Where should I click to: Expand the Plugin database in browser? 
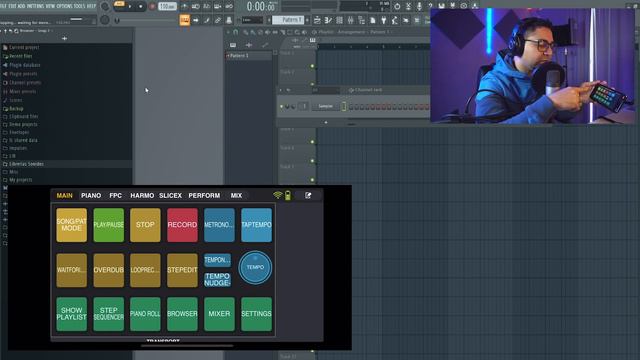(24, 65)
